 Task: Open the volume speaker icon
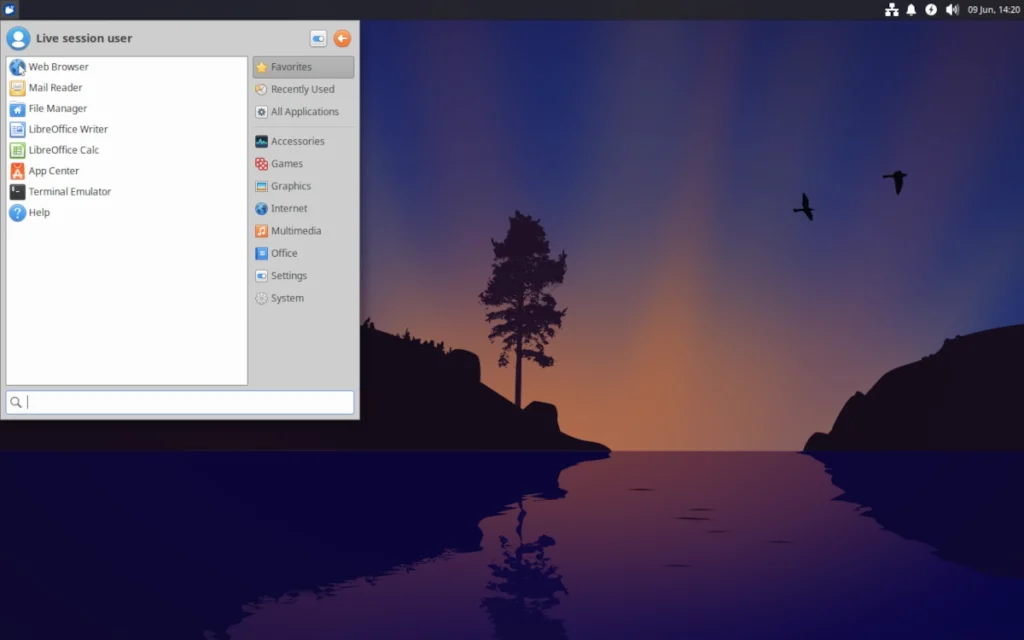tap(952, 10)
